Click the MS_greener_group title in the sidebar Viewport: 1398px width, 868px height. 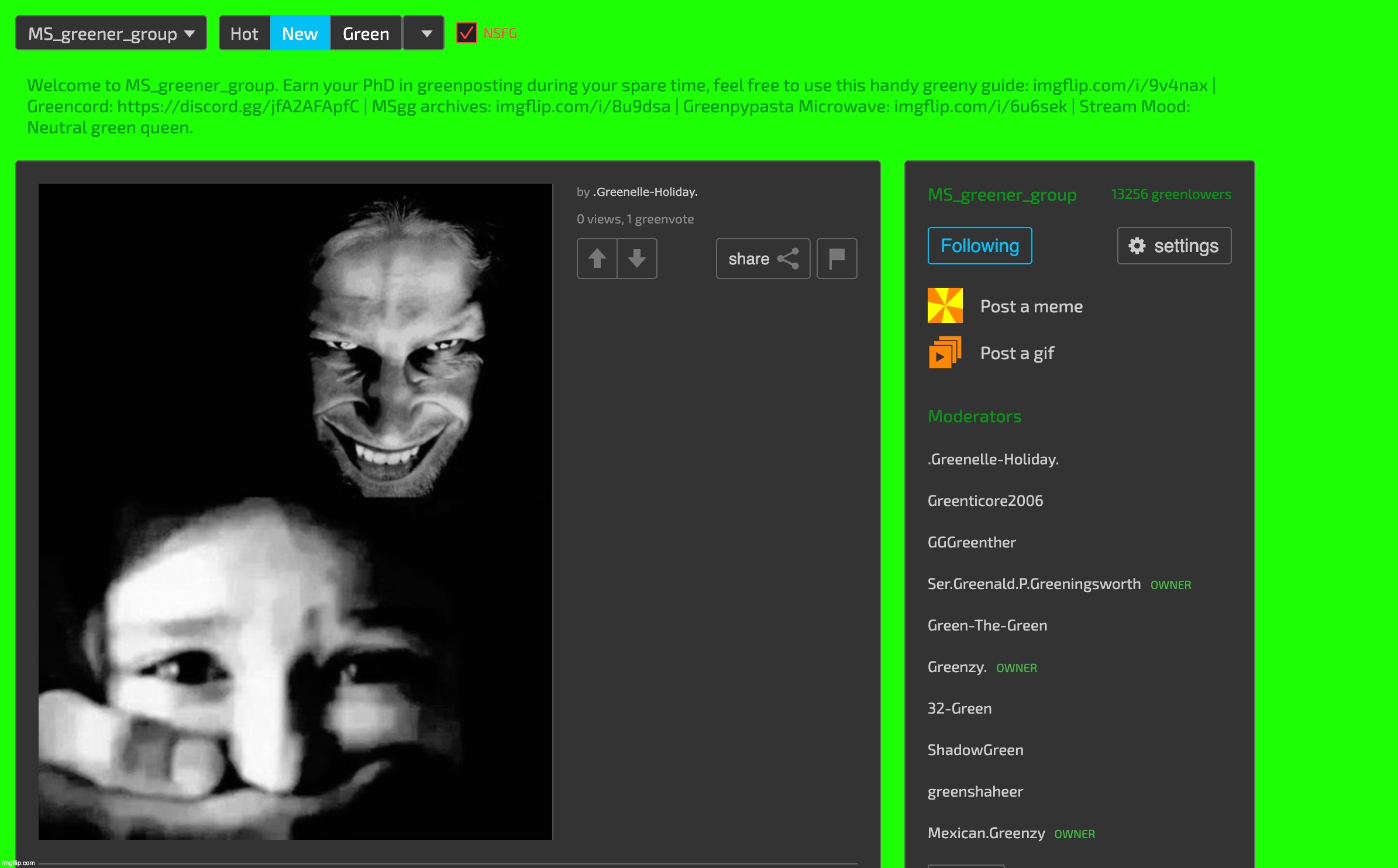[1001, 195]
